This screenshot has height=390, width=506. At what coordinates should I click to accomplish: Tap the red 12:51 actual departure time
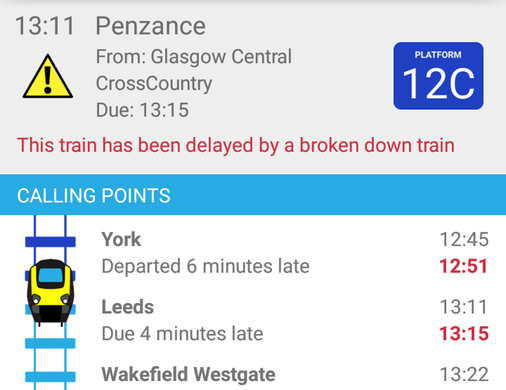tap(464, 266)
